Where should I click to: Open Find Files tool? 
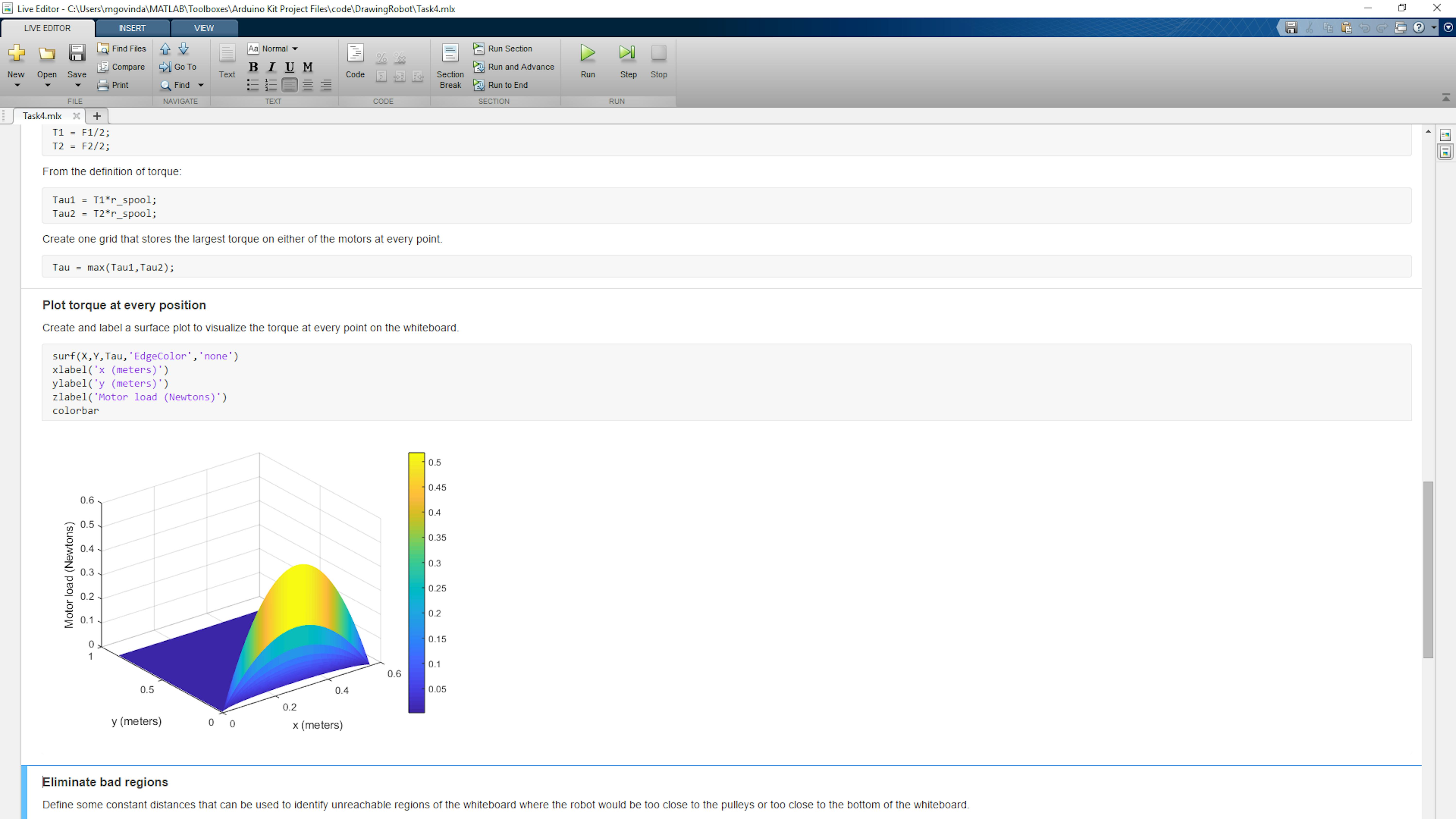click(122, 49)
